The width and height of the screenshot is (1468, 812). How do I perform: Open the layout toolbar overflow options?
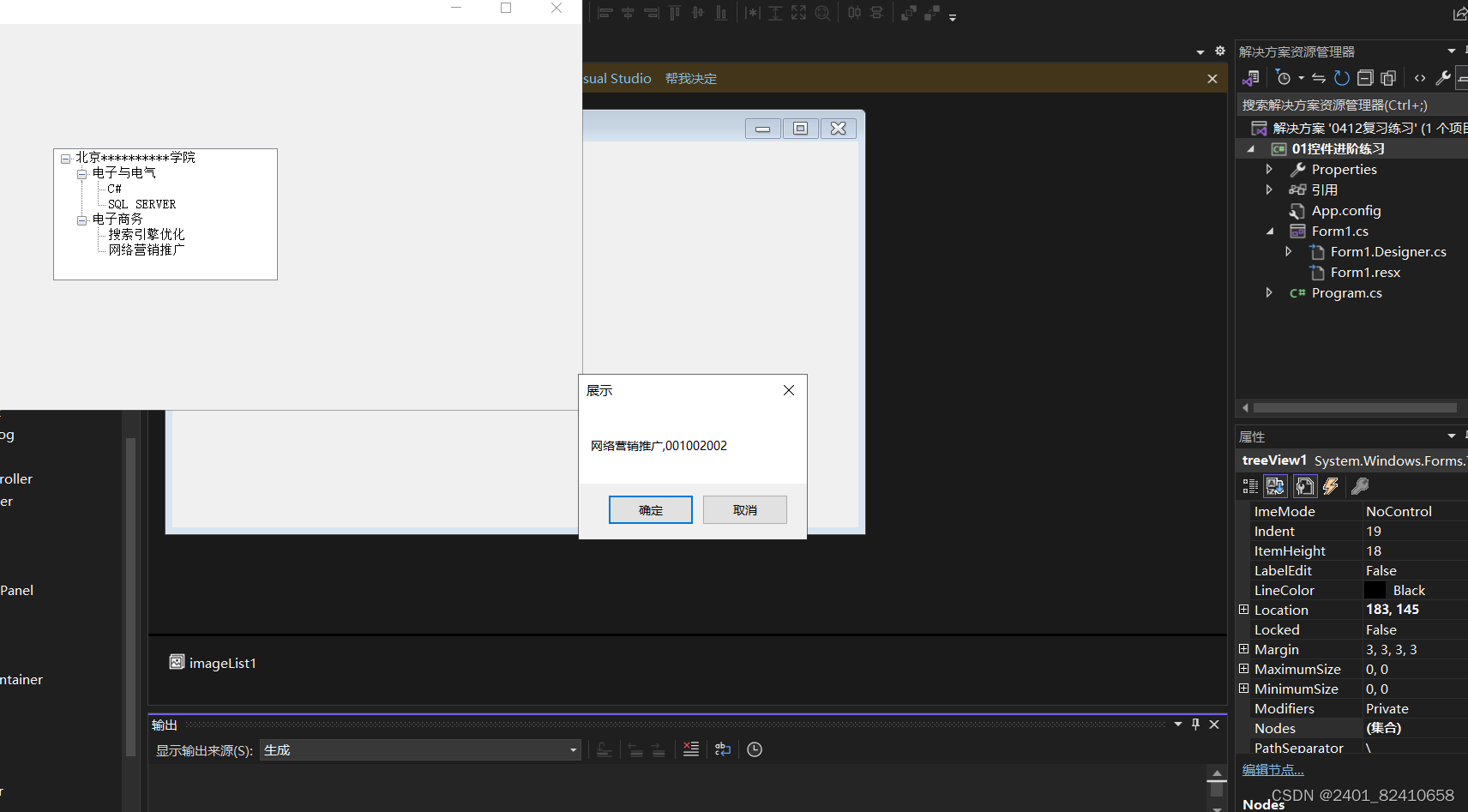953,16
